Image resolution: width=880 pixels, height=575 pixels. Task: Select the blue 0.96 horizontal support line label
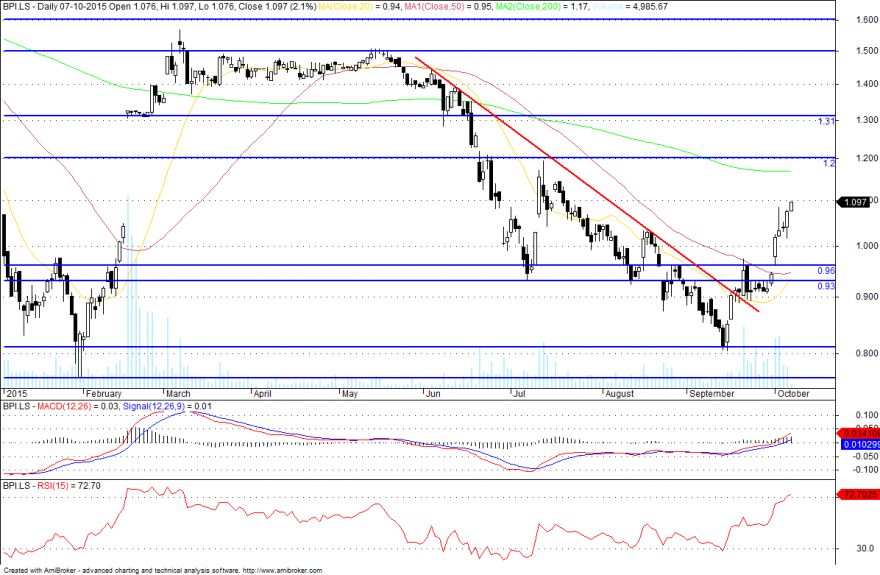826,271
